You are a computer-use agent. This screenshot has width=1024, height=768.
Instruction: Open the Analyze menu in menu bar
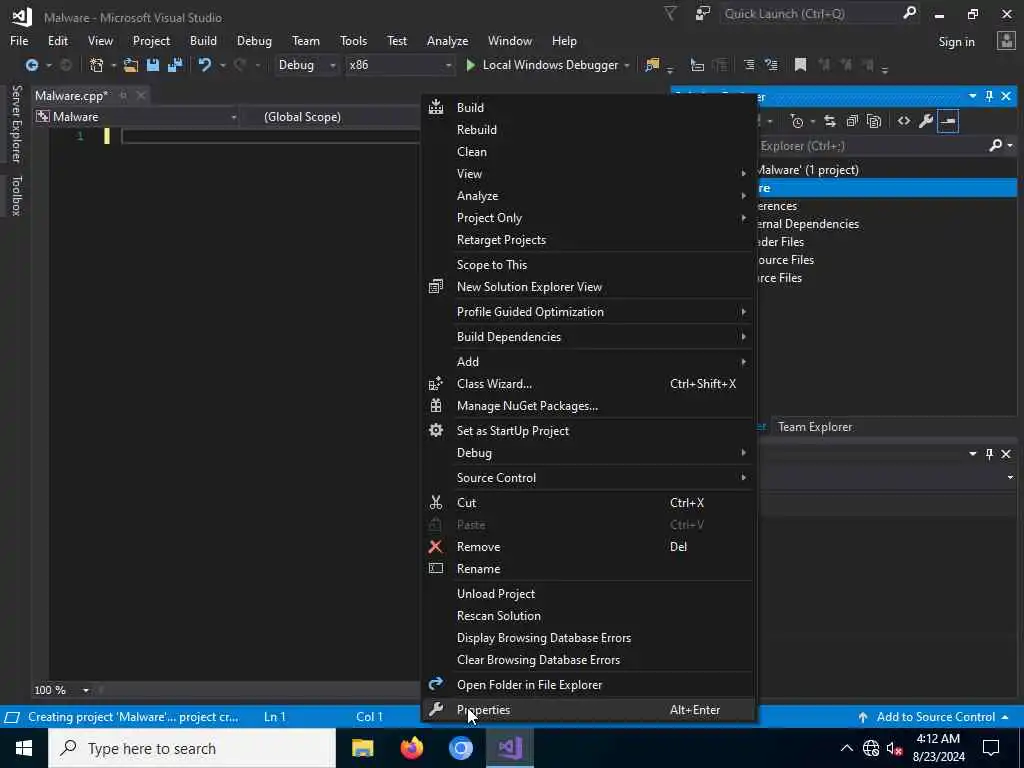click(447, 40)
